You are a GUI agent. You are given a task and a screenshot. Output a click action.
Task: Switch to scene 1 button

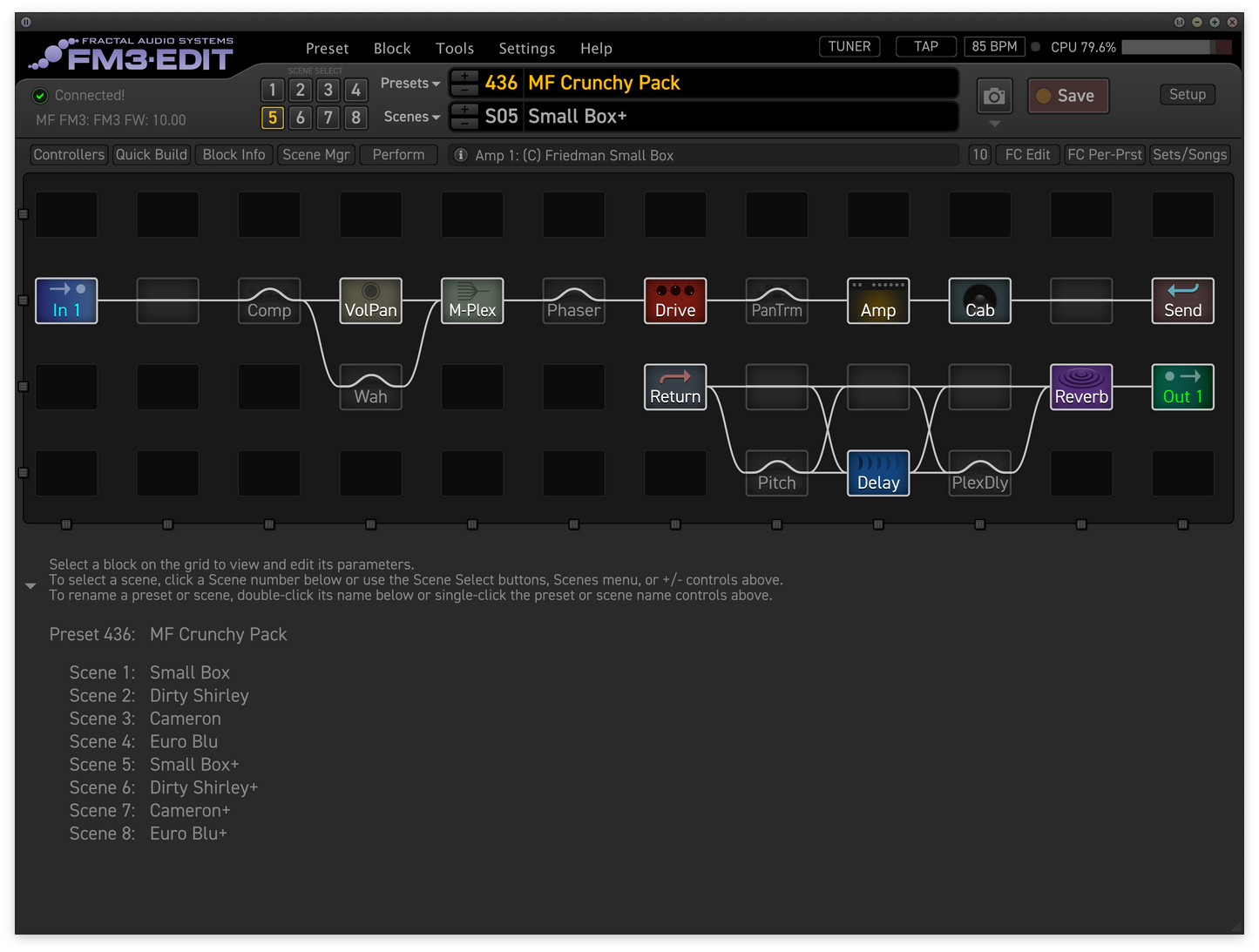(273, 90)
